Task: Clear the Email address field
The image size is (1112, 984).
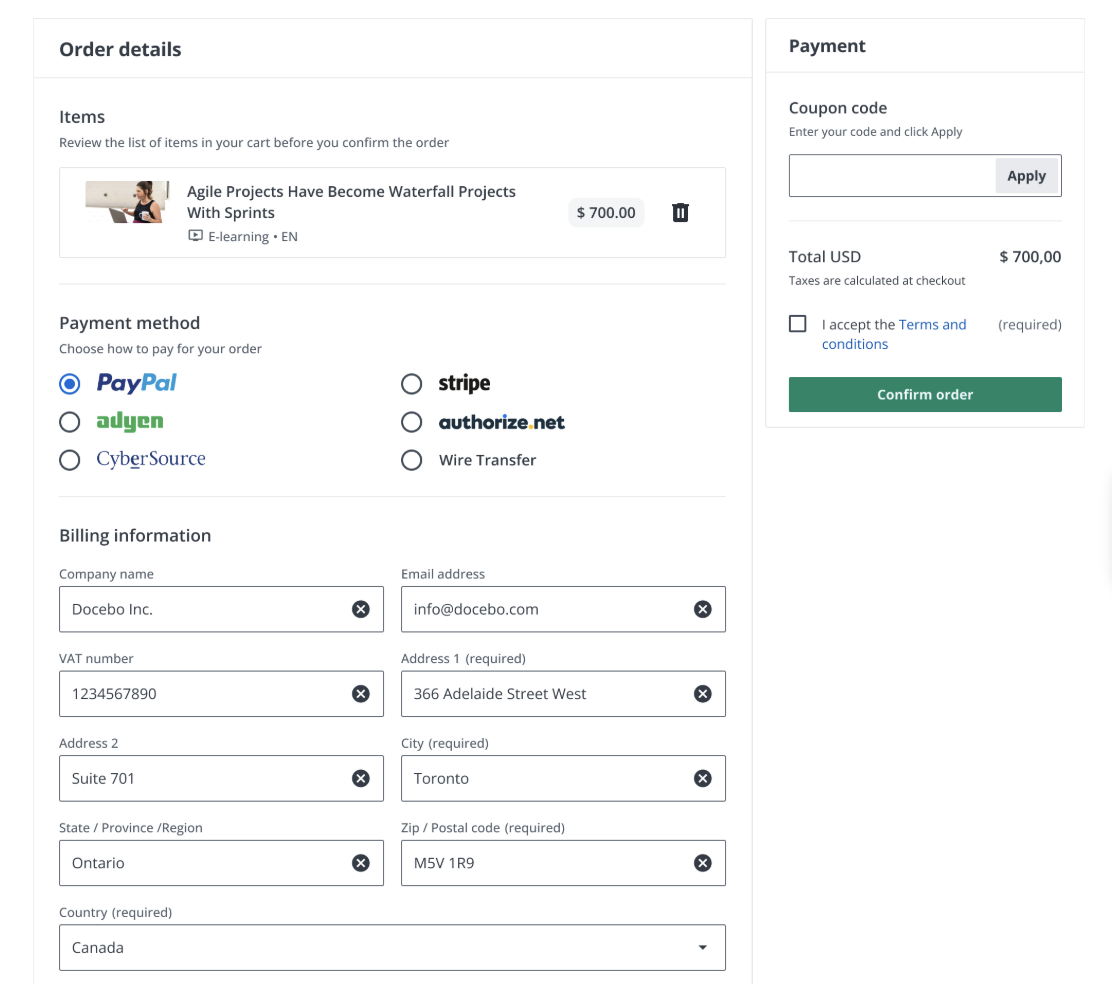Action: coord(703,609)
